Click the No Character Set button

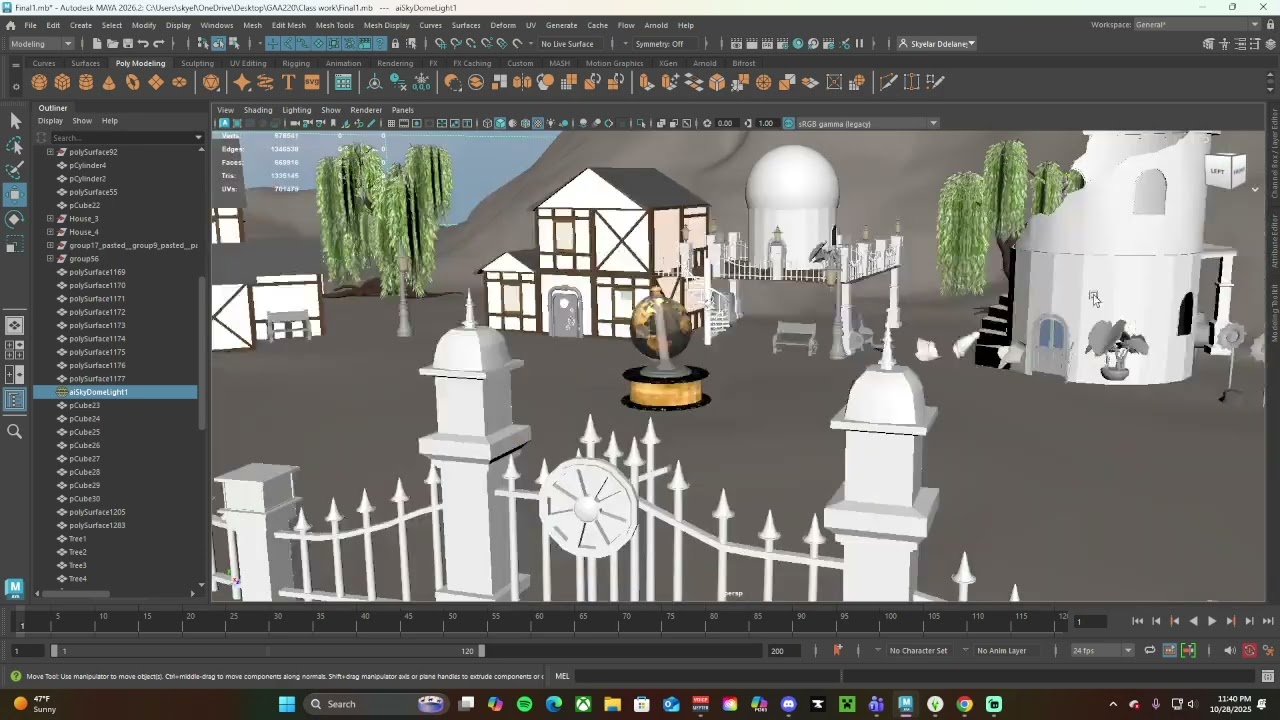click(x=918, y=650)
